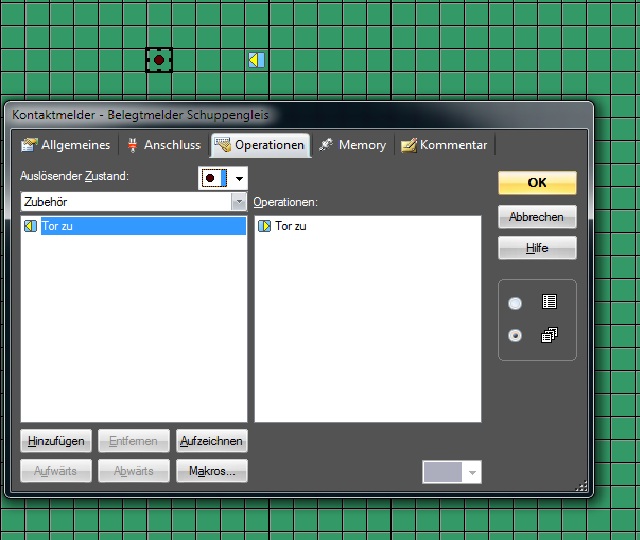Select the contact indicator symbol on the track grid

[158, 60]
